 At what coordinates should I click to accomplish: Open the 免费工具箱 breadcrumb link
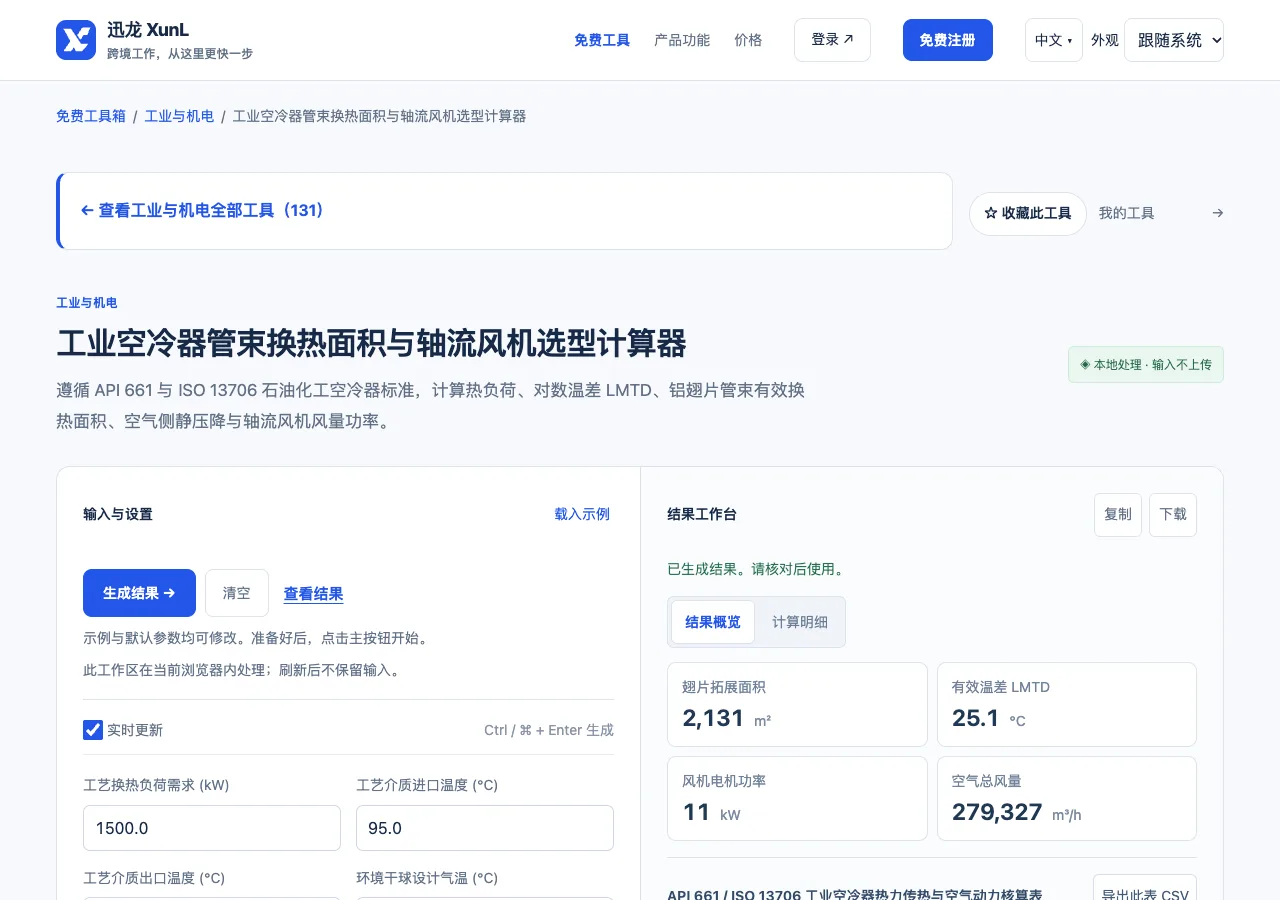point(91,116)
